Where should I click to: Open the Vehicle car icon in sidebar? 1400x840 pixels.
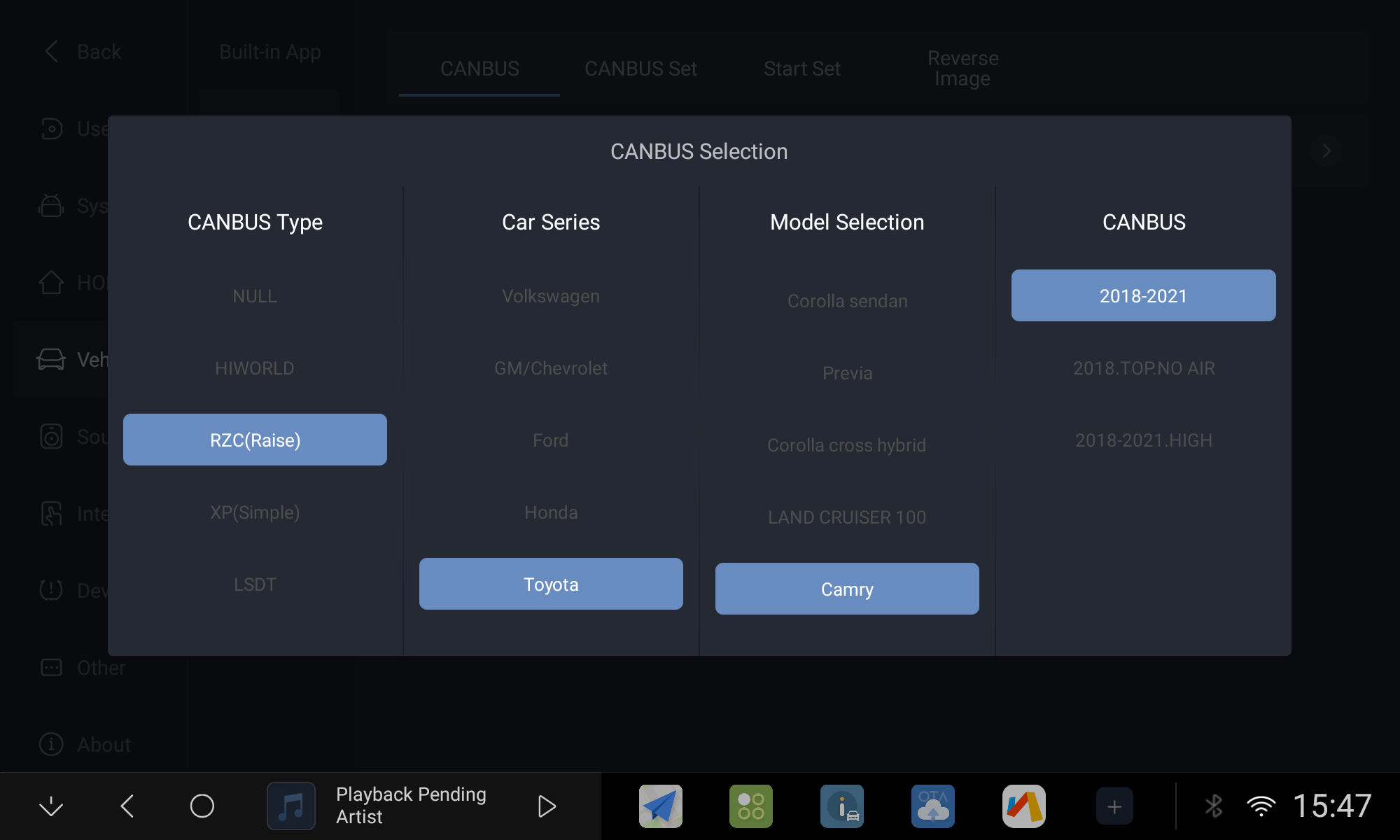(x=51, y=359)
